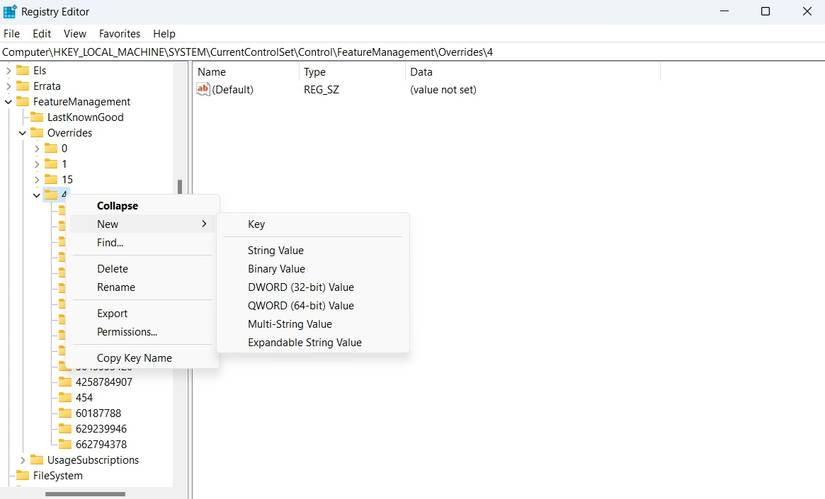Open the Help menu
Screen dimensions: 825x499
[164, 34]
